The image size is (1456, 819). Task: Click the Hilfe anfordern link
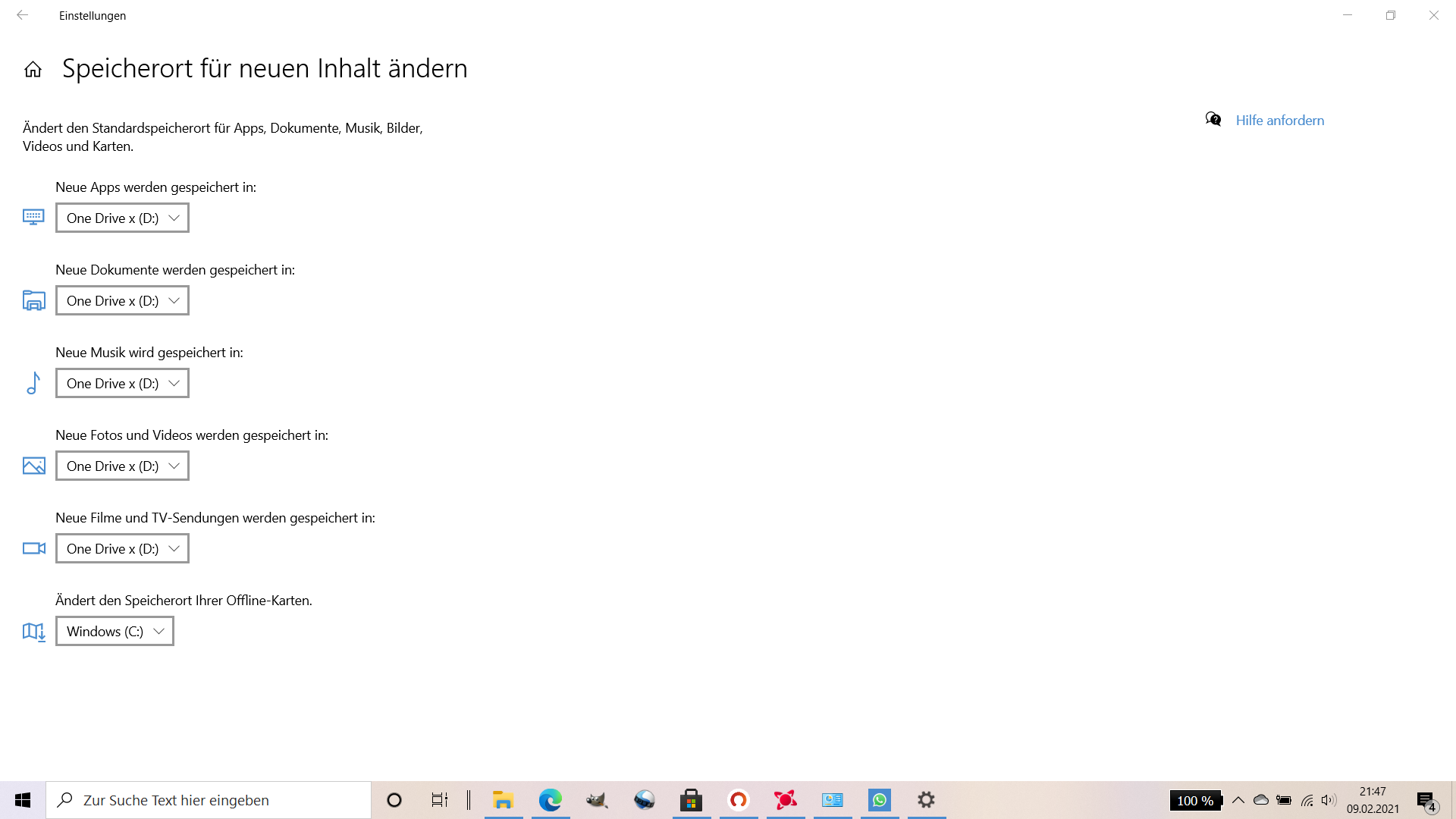1279,121
